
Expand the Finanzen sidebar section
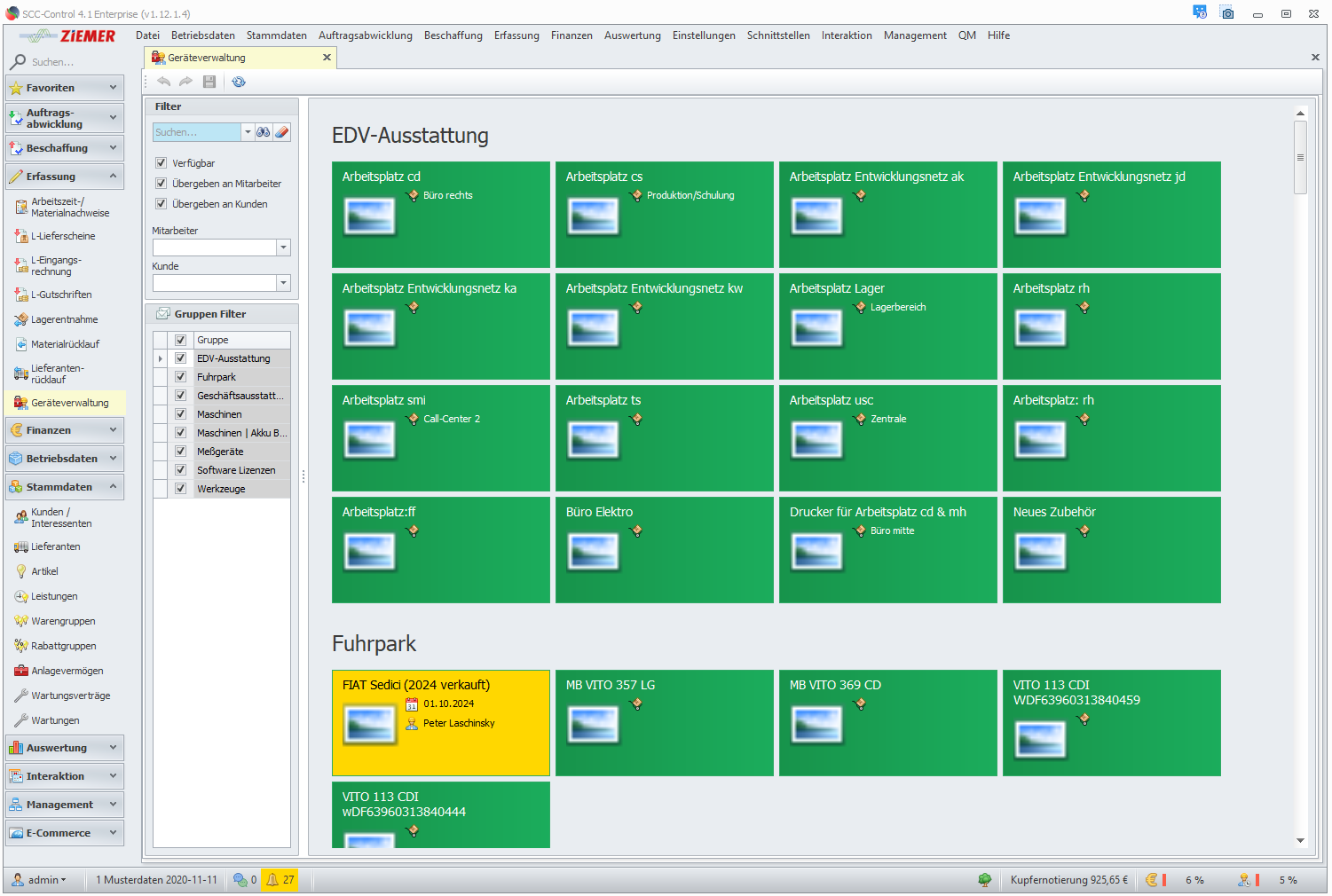coord(64,430)
